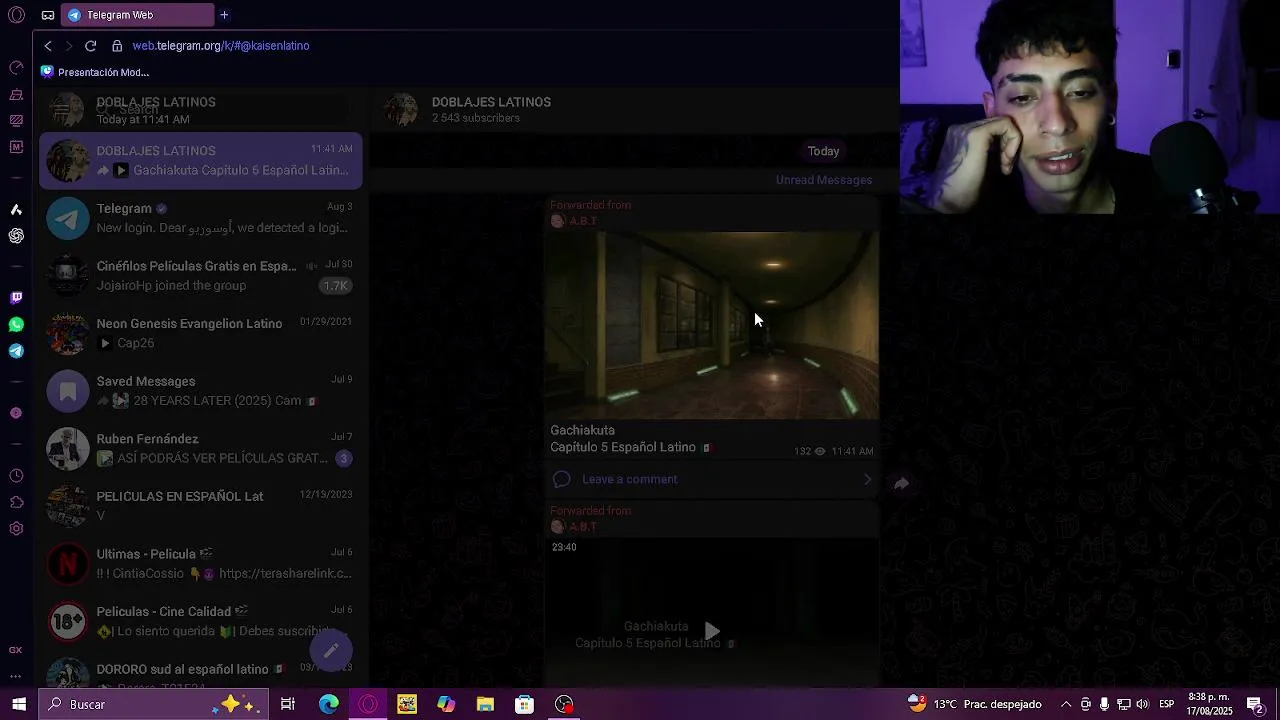
Task: Open WhatsApp in the sidebar
Action: [x=16, y=325]
